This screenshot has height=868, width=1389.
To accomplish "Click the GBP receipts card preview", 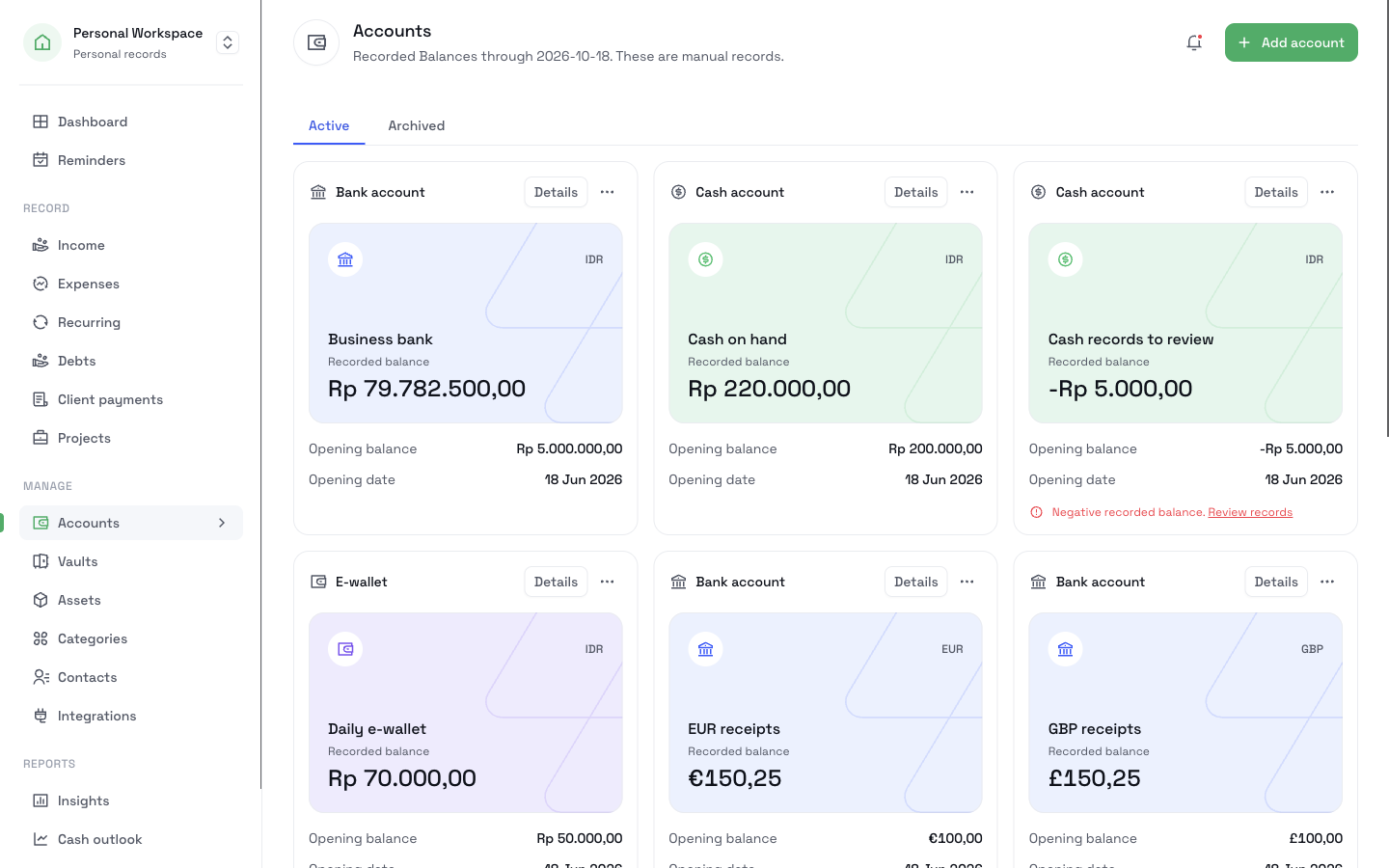I will [1185, 713].
